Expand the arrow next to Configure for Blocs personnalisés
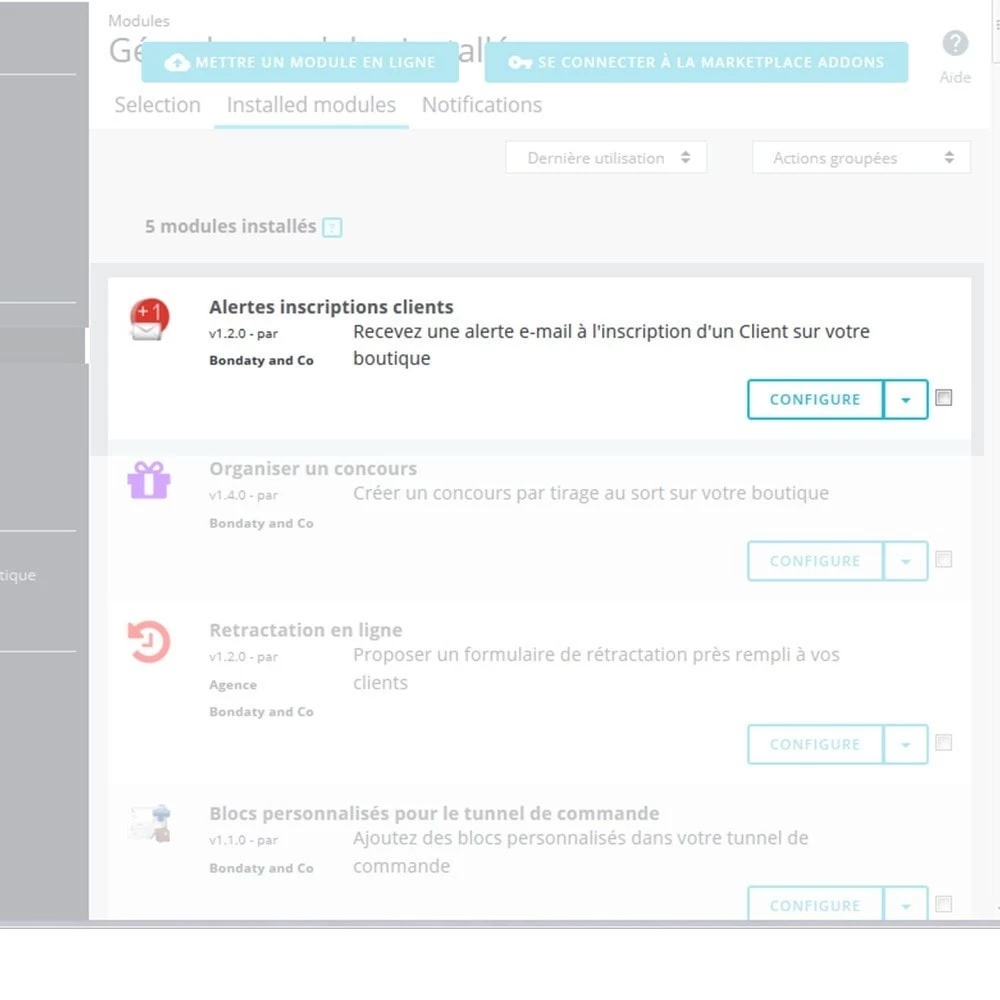Image resolution: width=1000 pixels, height=1000 pixels. pyautogui.click(x=906, y=904)
